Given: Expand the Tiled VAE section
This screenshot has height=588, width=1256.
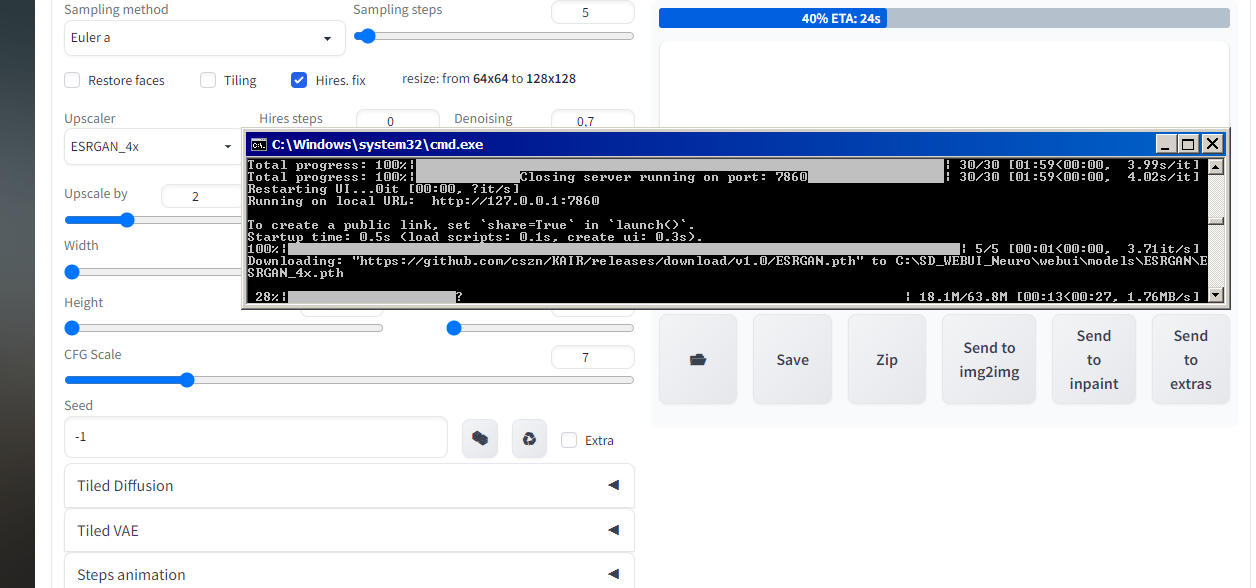Looking at the screenshot, I should [x=349, y=531].
